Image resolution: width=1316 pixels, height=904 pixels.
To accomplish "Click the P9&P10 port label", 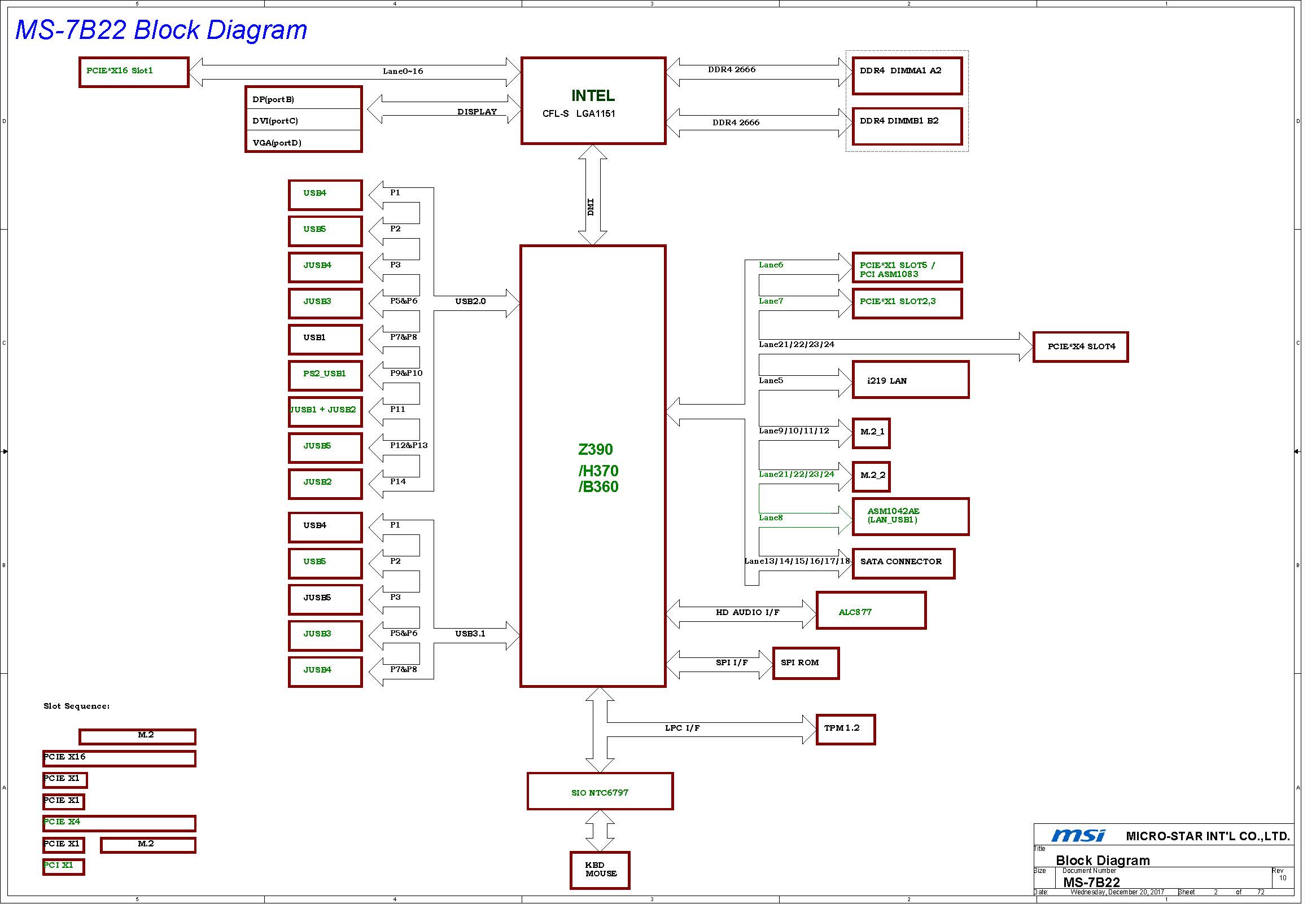I will (406, 372).
